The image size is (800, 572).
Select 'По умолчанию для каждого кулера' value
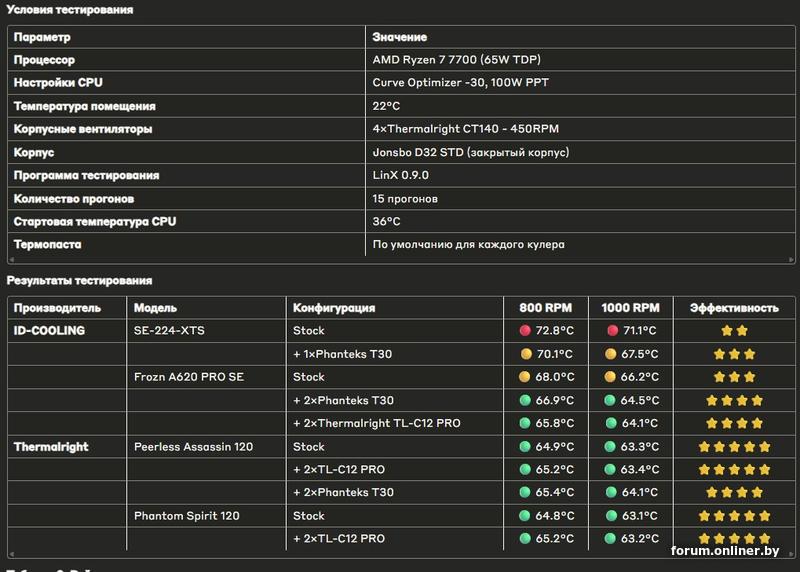[468, 244]
